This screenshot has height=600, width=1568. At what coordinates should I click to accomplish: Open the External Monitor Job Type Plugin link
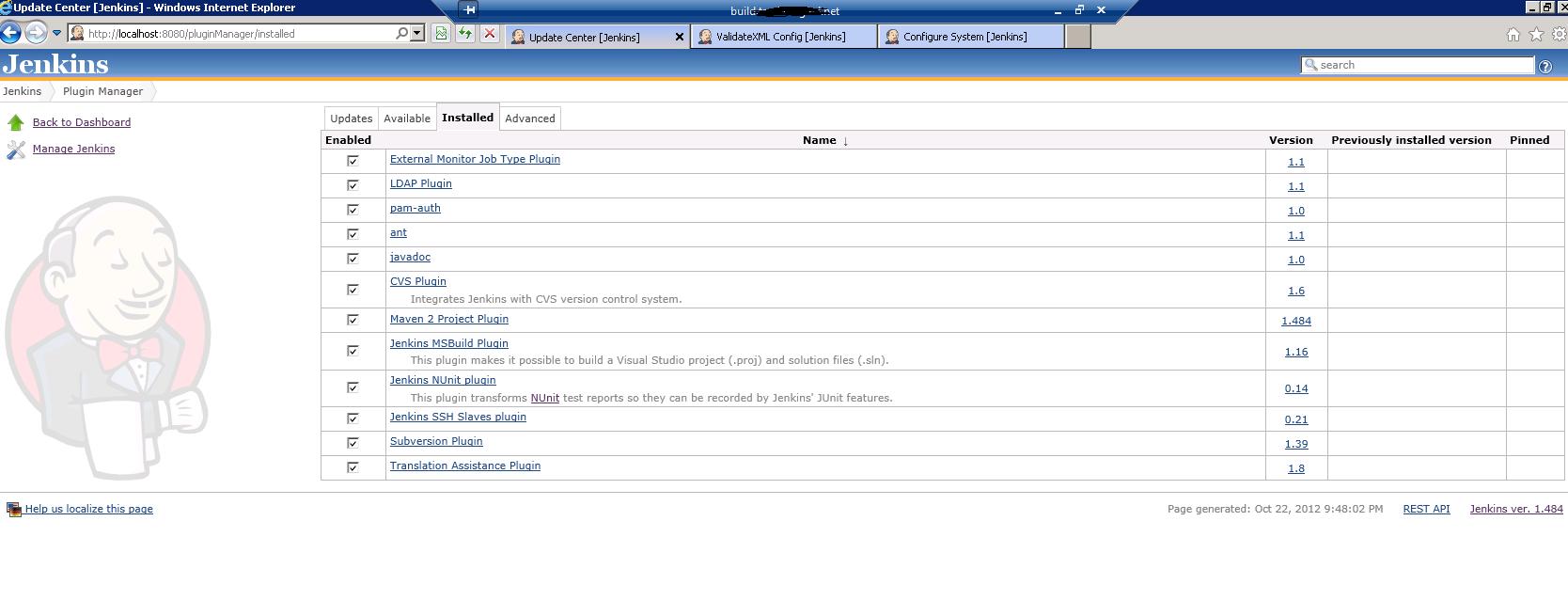pyautogui.click(x=475, y=159)
